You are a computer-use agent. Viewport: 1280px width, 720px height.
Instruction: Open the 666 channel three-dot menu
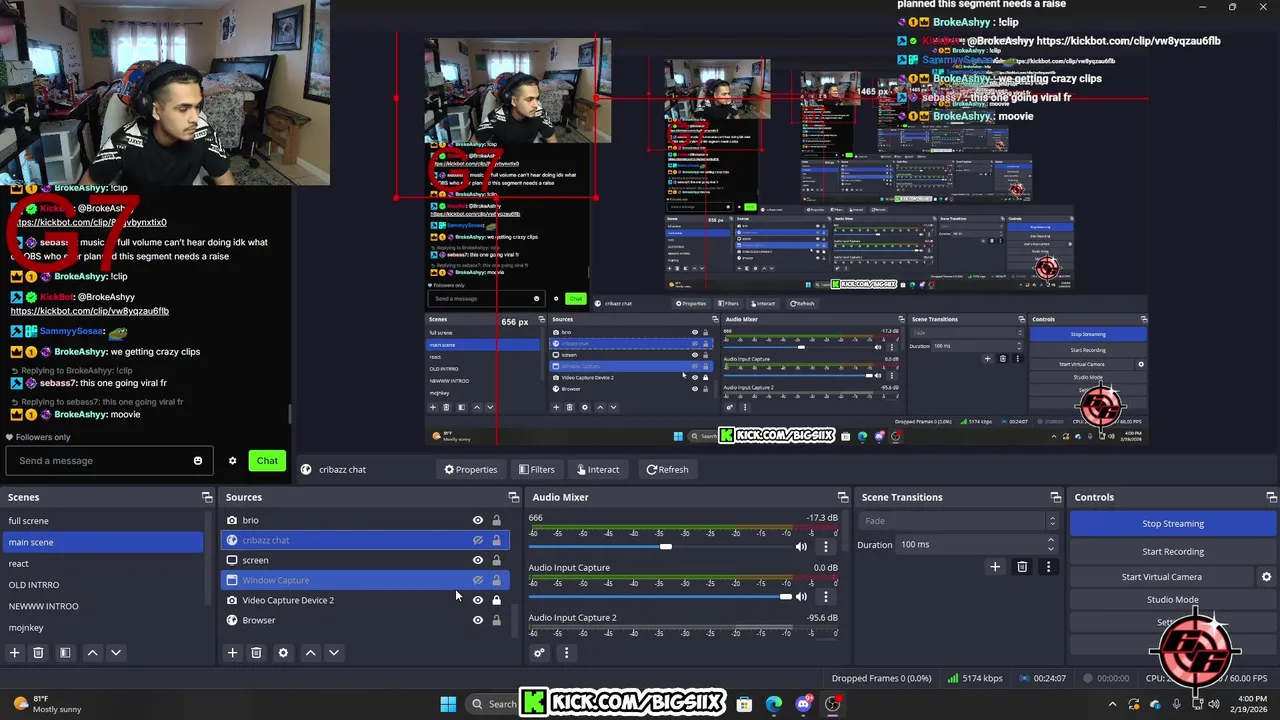pos(826,547)
